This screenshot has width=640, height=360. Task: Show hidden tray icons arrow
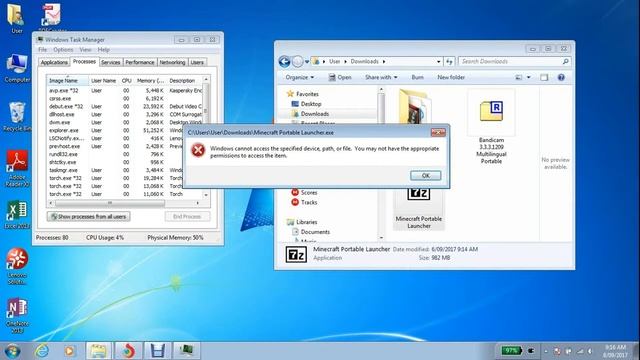pyautogui.click(x=546, y=351)
